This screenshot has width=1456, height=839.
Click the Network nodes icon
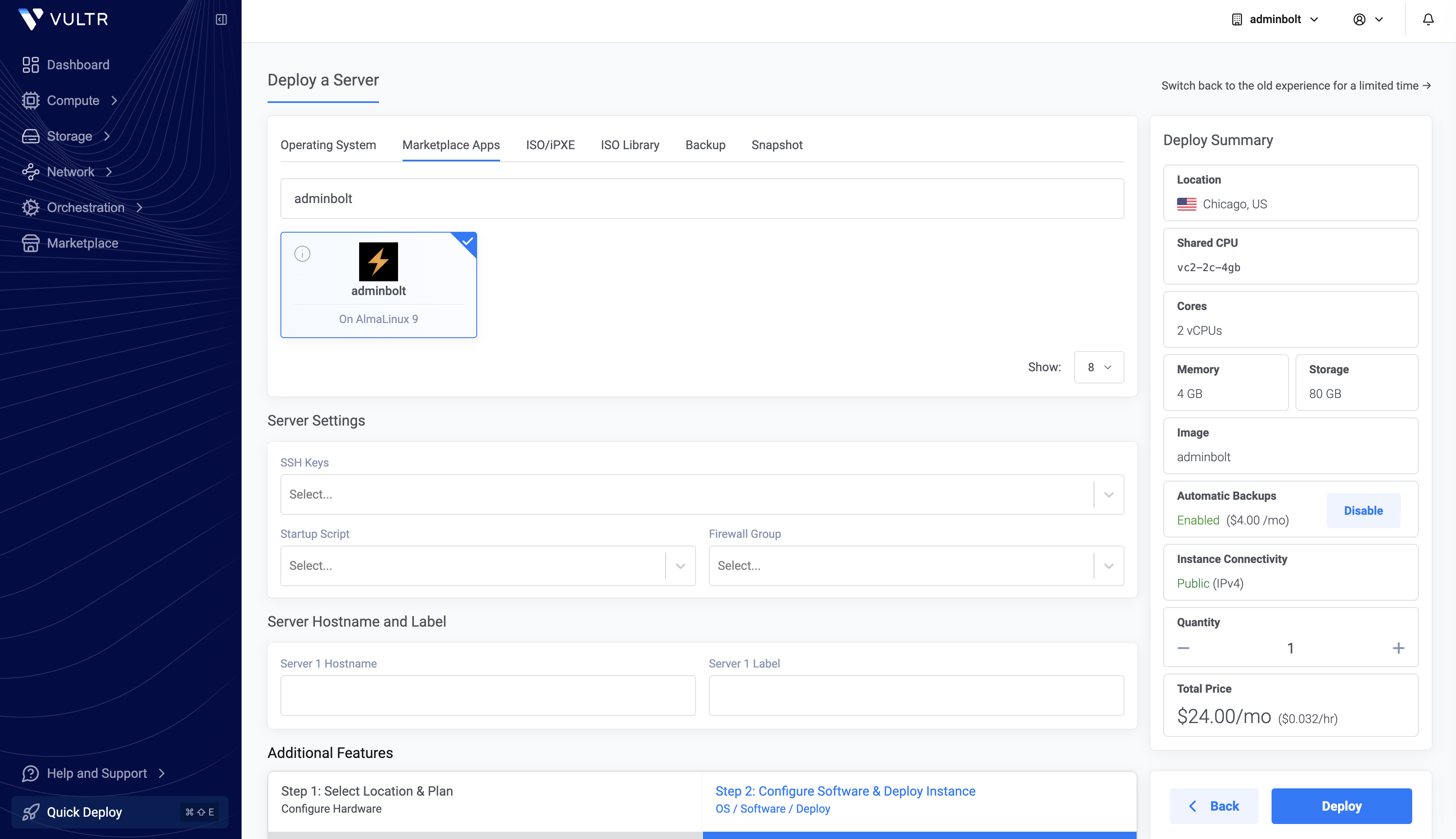click(30, 172)
